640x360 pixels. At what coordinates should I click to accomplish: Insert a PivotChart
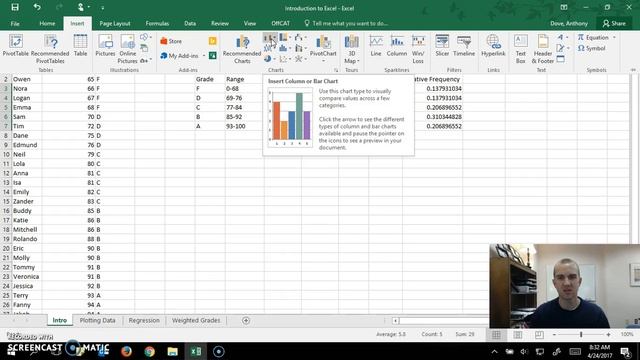click(x=323, y=49)
